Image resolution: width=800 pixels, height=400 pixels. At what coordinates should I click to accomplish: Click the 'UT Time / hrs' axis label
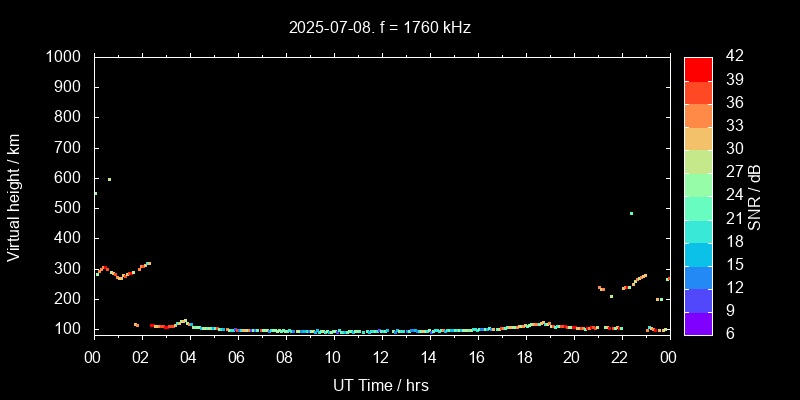380,384
